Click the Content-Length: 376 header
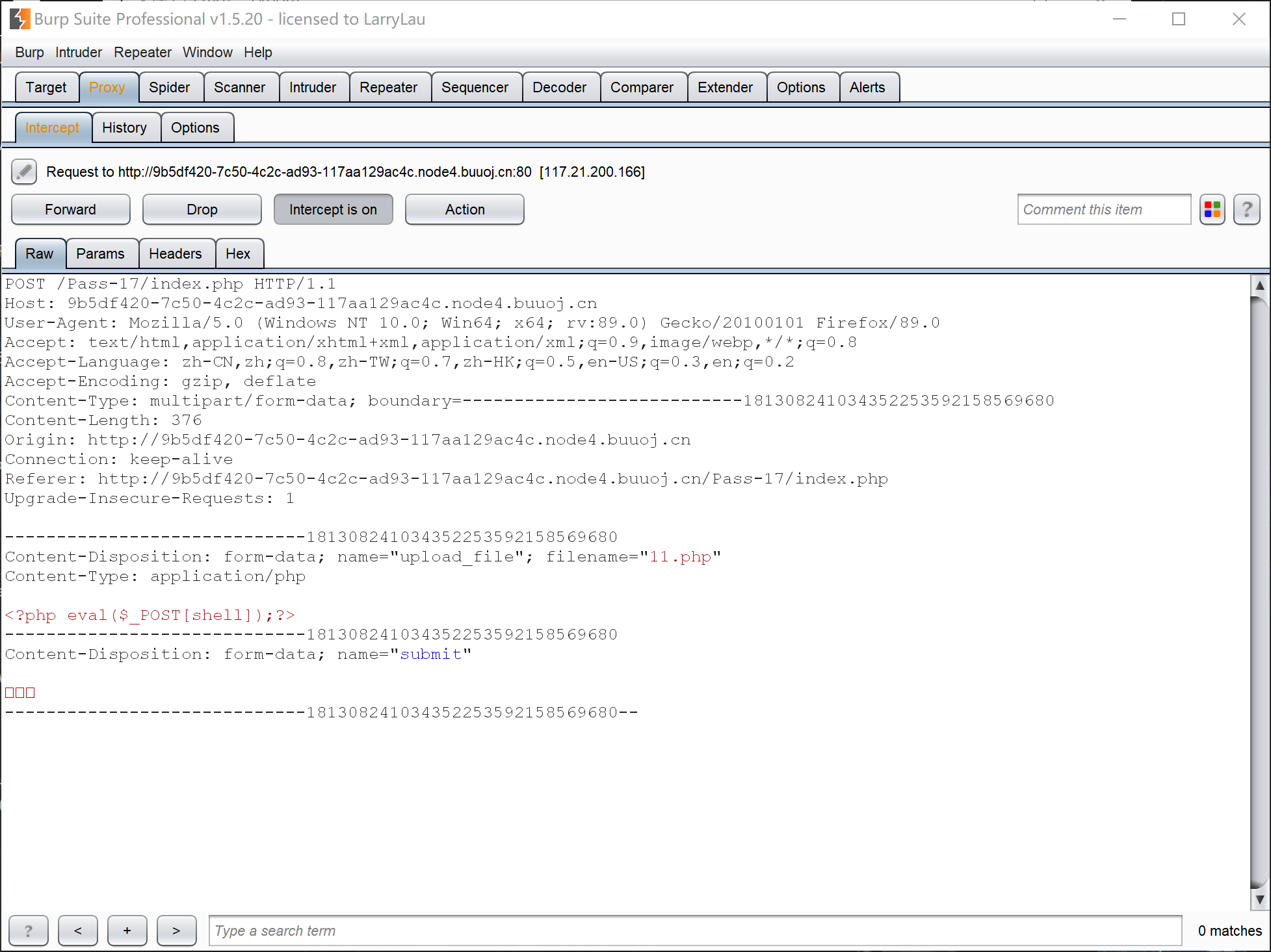This screenshot has width=1271, height=952. [x=103, y=420]
